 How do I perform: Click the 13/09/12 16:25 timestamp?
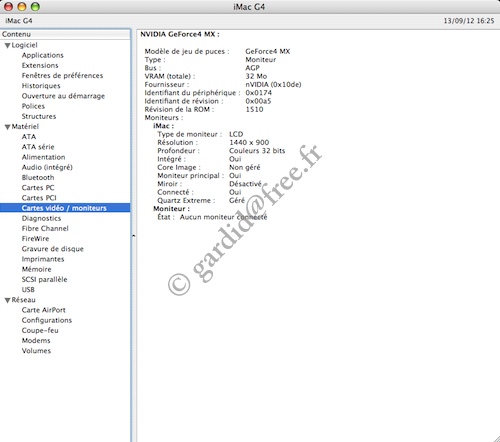469,21
